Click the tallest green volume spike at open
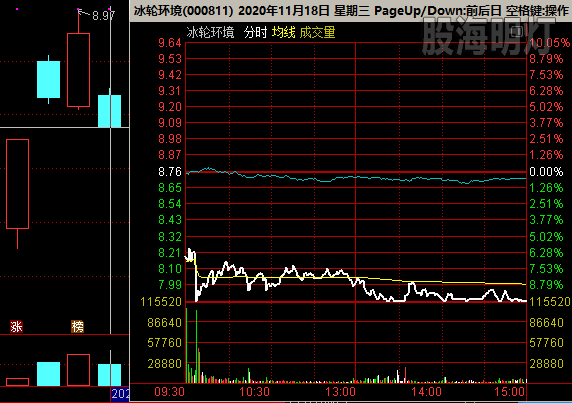The image size is (572, 403). (187, 345)
